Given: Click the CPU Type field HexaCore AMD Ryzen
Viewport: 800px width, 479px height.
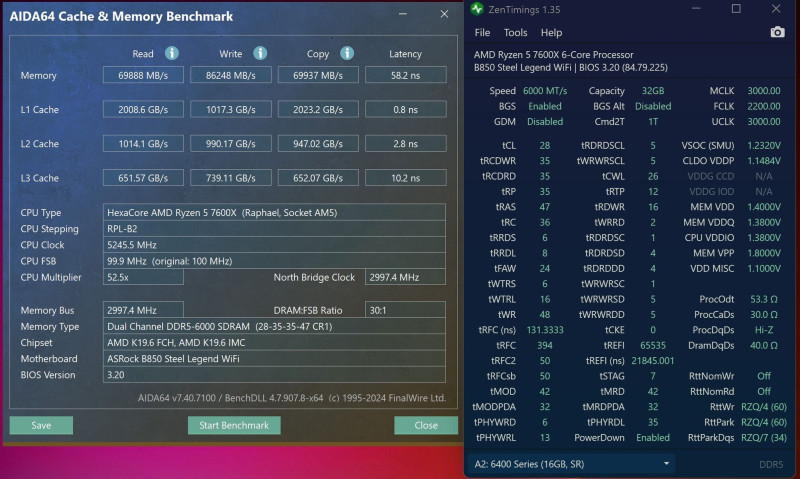Looking at the screenshot, I should pyautogui.click(x=274, y=212).
